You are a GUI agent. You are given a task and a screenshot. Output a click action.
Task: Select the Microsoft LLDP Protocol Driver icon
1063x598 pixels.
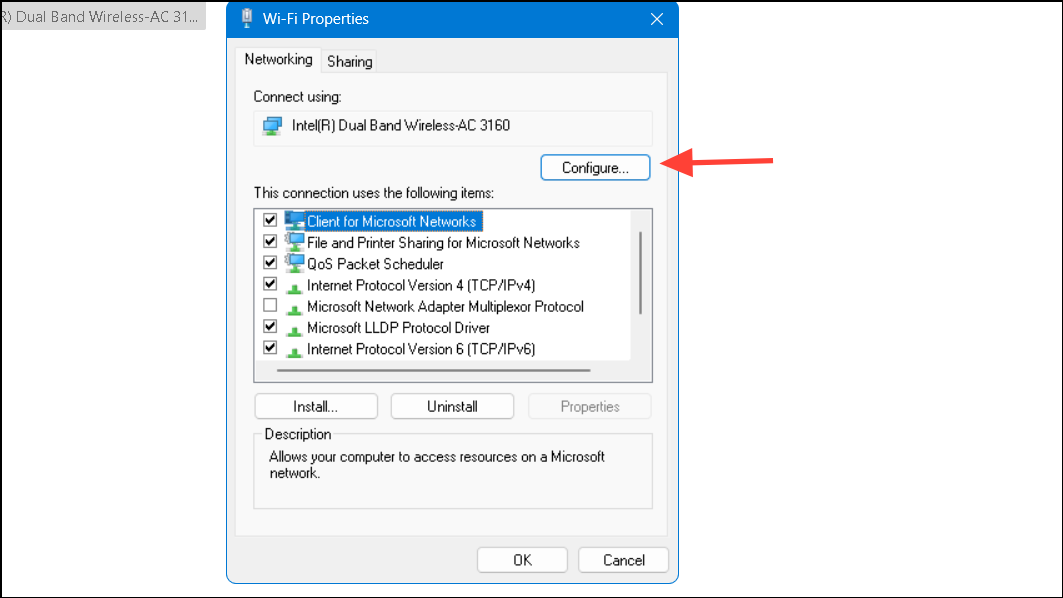point(294,328)
